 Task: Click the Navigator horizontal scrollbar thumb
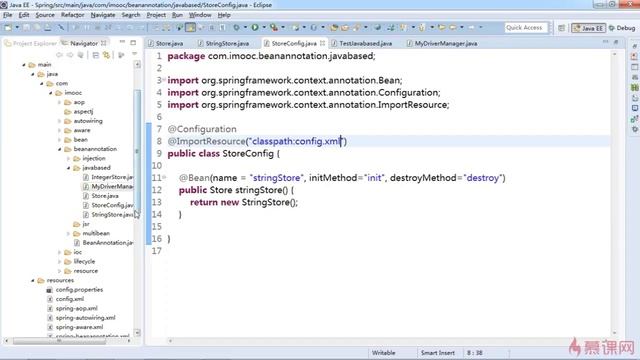point(60,341)
